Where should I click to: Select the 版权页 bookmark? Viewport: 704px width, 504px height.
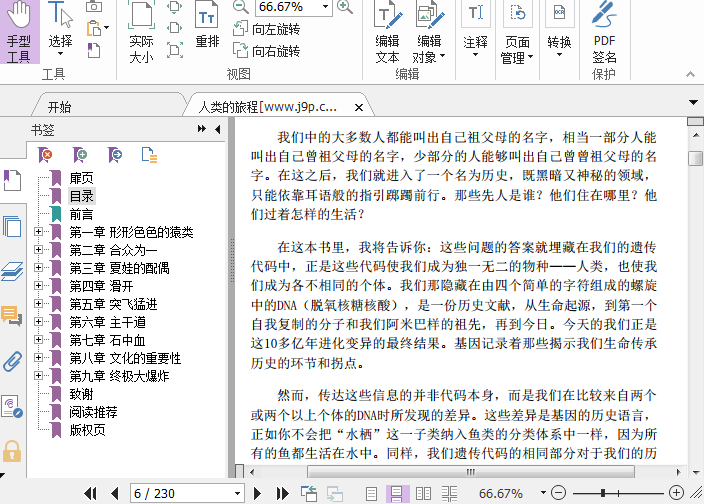coord(88,430)
